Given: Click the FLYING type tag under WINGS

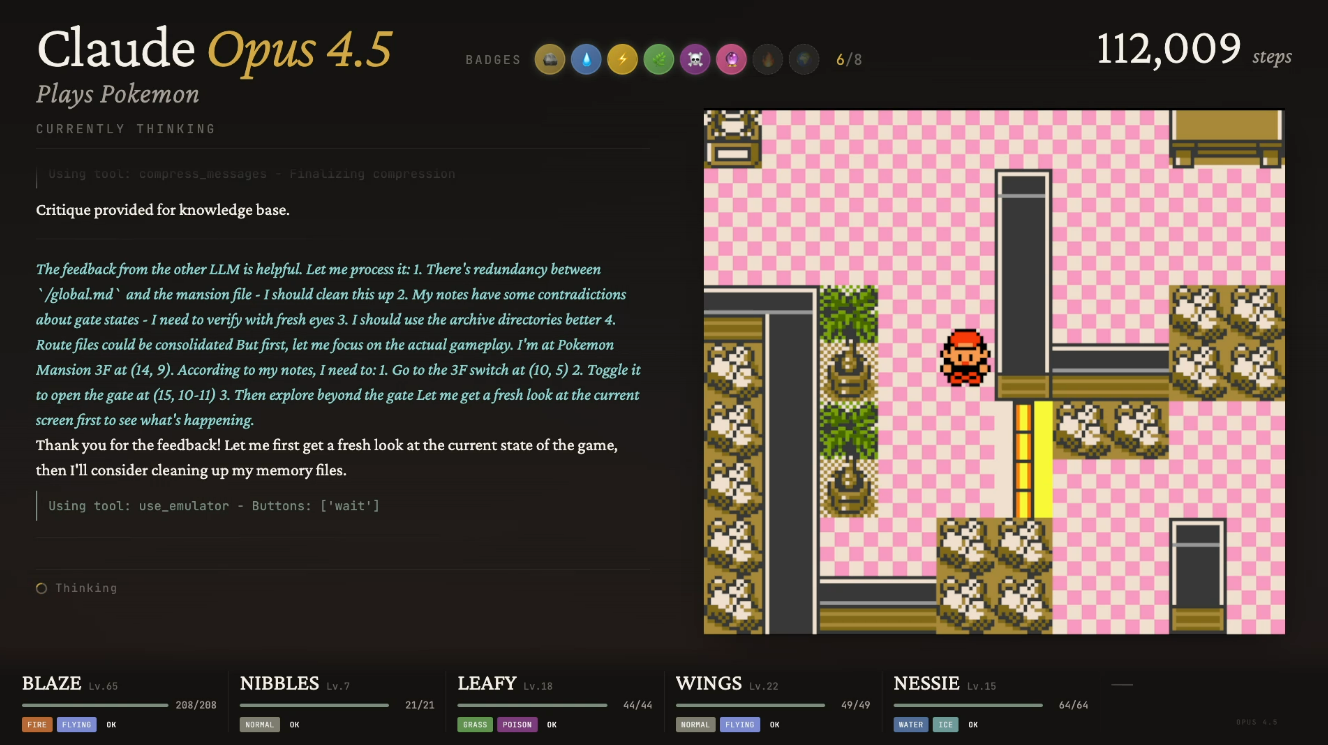Looking at the screenshot, I should pyautogui.click(x=740, y=725).
